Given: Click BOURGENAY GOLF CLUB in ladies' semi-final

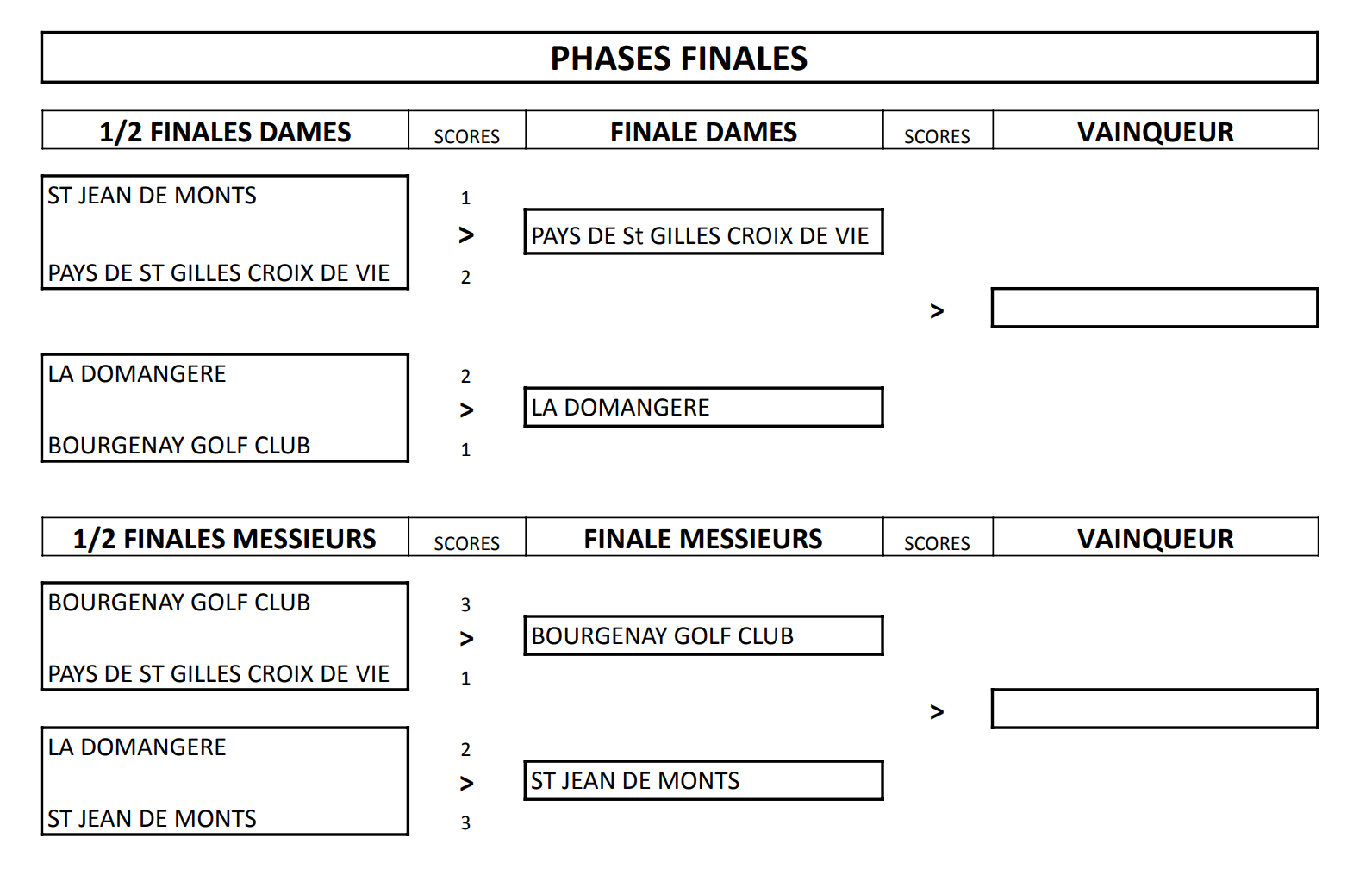Looking at the screenshot, I should coord(179,445).
